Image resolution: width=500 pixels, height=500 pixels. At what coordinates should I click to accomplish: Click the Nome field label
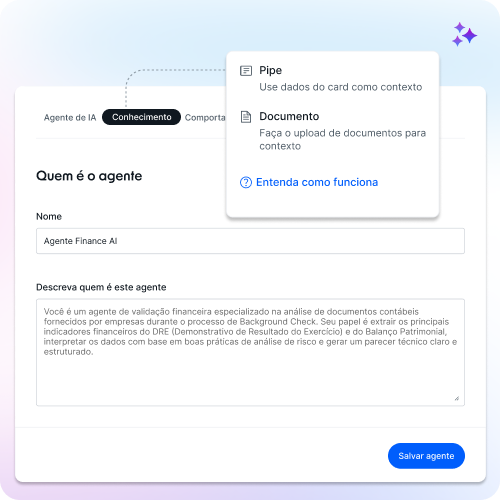[x=49, y=217]
